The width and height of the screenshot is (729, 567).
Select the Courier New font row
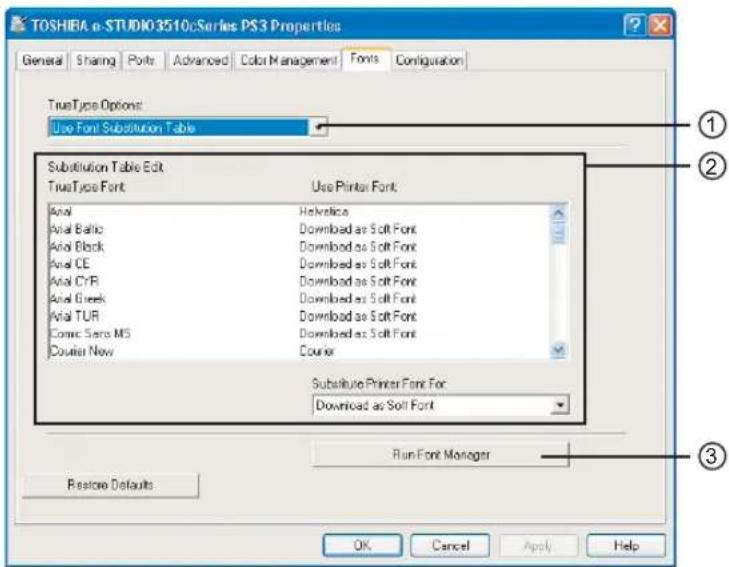[298, 351]
